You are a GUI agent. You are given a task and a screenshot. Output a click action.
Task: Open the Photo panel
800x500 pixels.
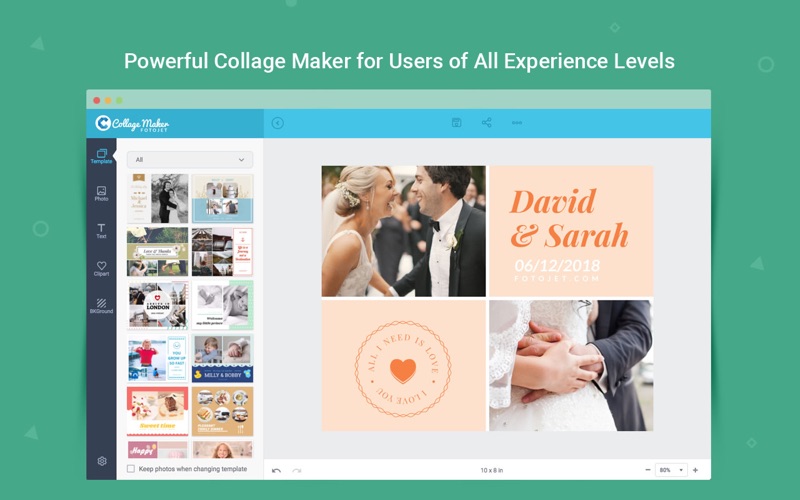(101, 194)
